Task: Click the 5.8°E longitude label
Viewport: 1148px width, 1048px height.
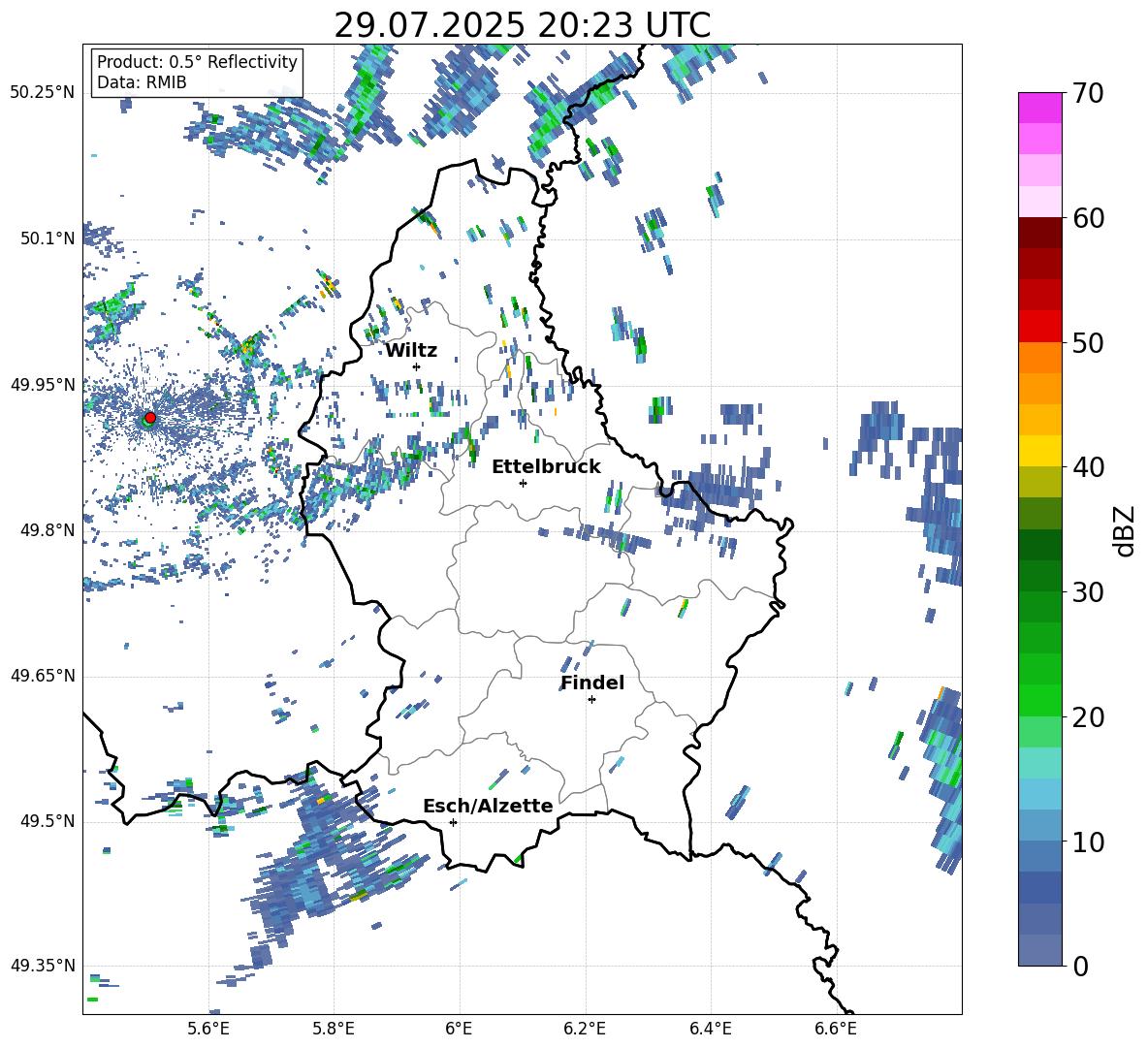Action: (x=334, y=1029)
